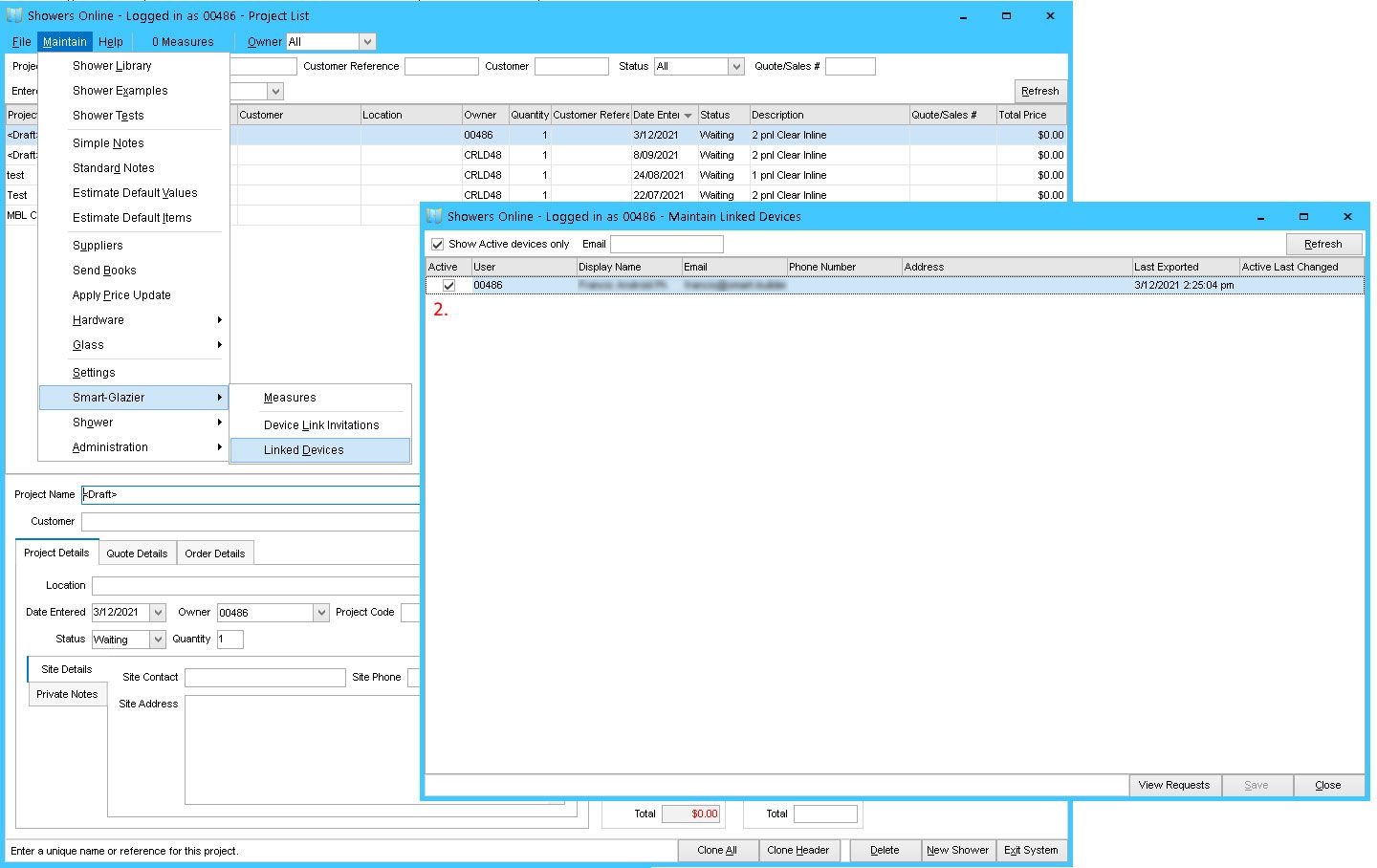1377x868 pixels.
Task: Refresh the Project List
Action: pyautogui.click(x=1039, y=92)
